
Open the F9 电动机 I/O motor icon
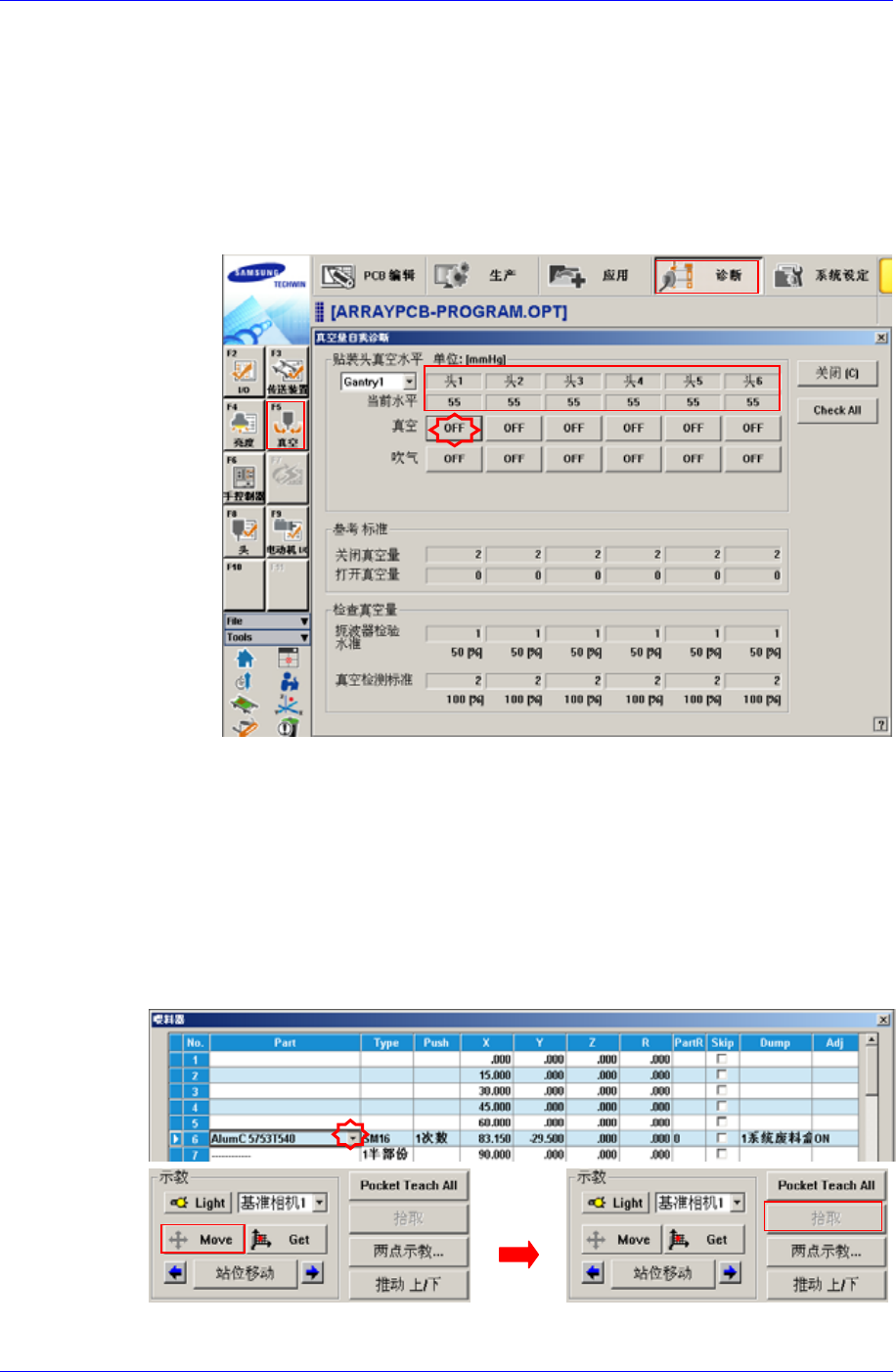[288, 531]
